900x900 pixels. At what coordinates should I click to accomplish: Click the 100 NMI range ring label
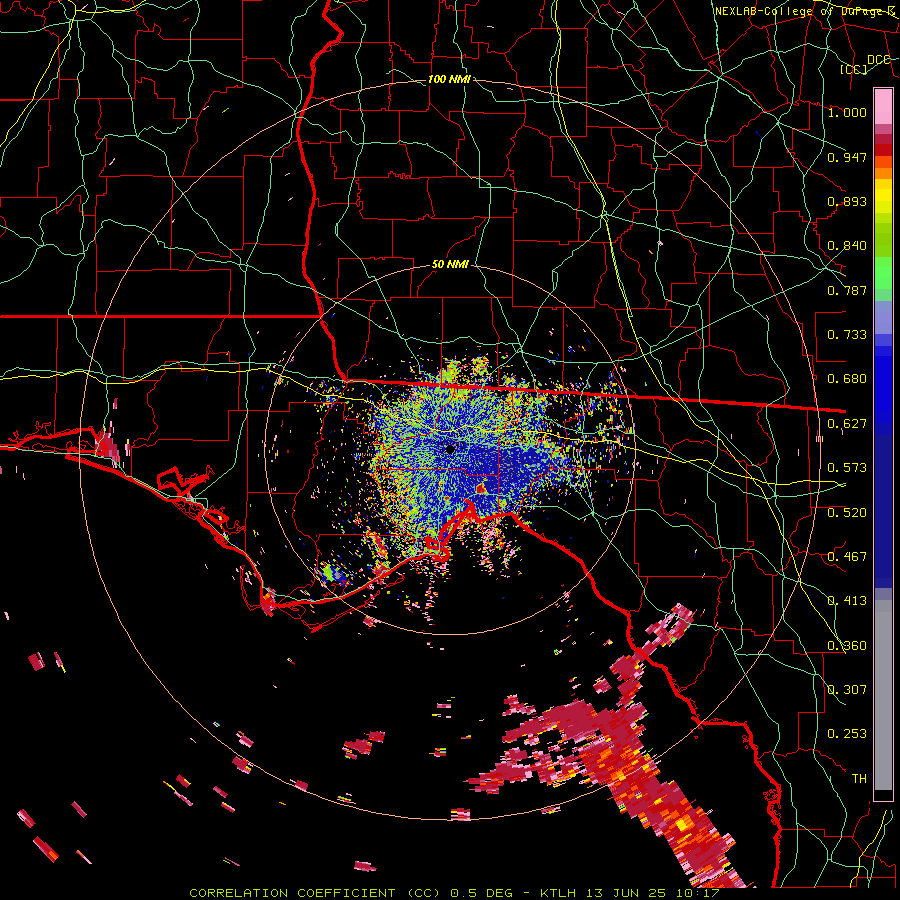pyautogui.click(x=449, y=79)
